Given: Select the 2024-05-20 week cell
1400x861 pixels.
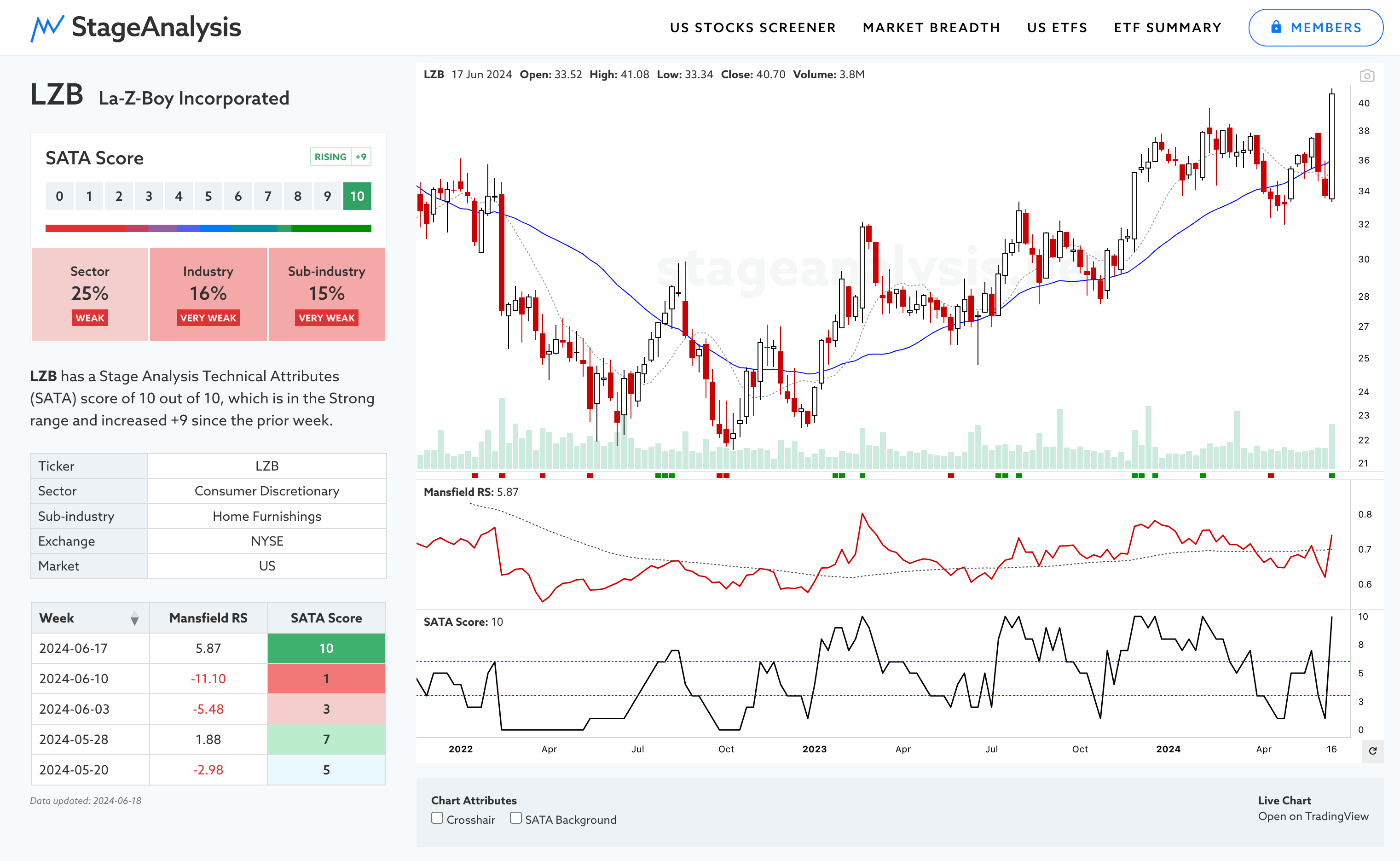Looking at the screenshot, I should (x=90, y=770).
